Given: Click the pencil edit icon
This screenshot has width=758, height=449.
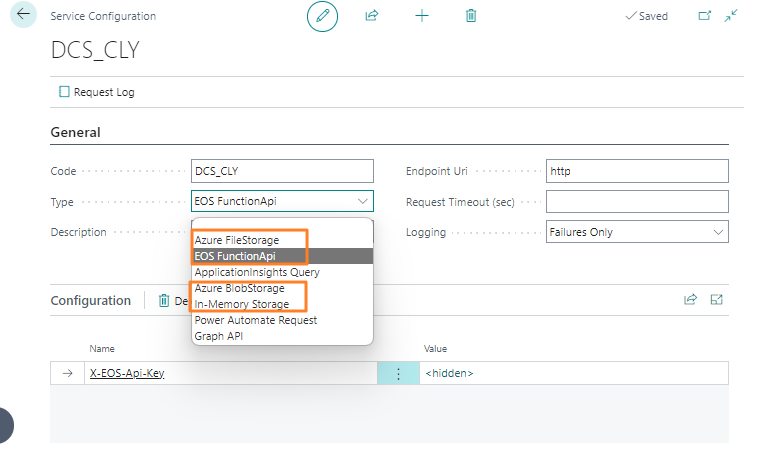Looking at the screenshot, I should (322, 16).
